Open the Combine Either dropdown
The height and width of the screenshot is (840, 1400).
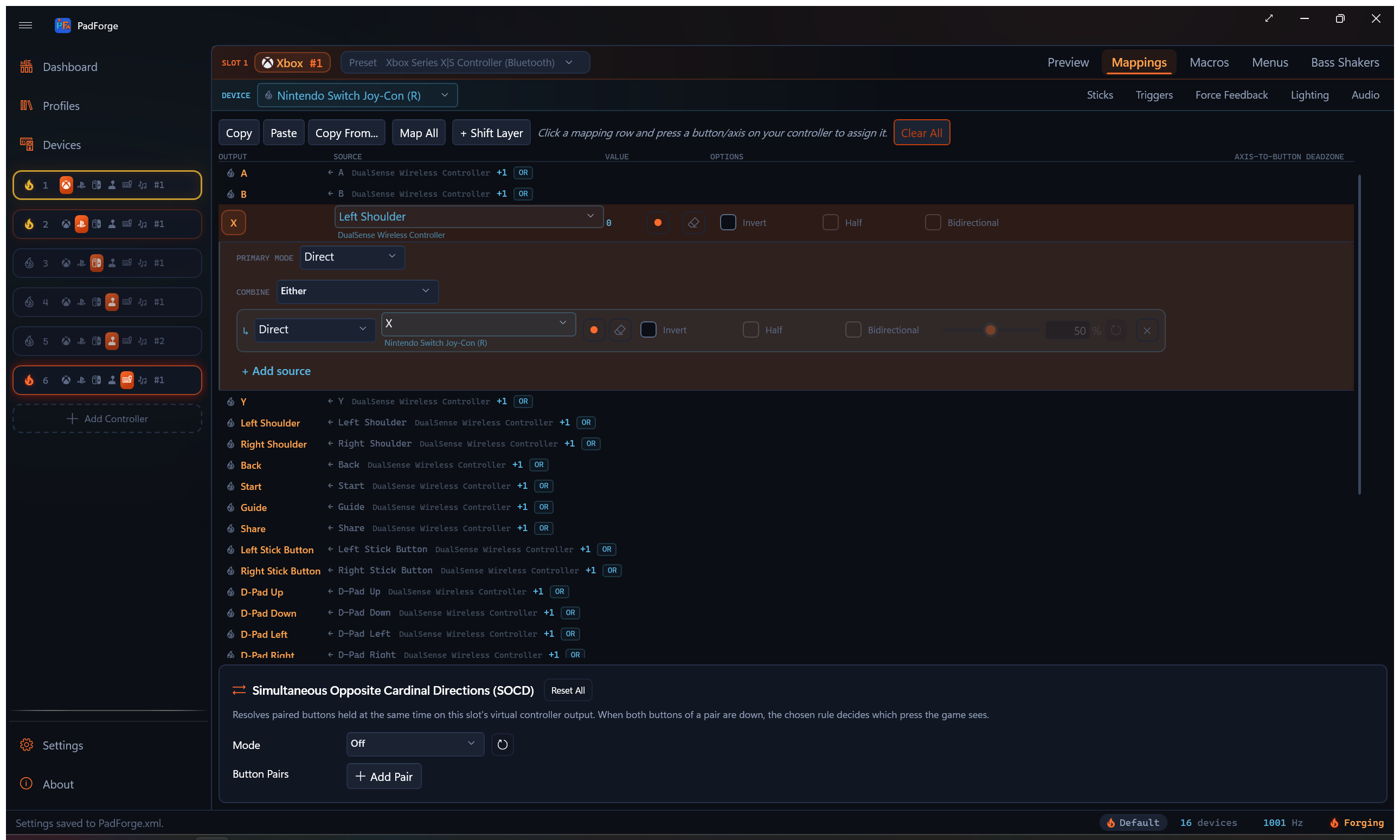357,292
